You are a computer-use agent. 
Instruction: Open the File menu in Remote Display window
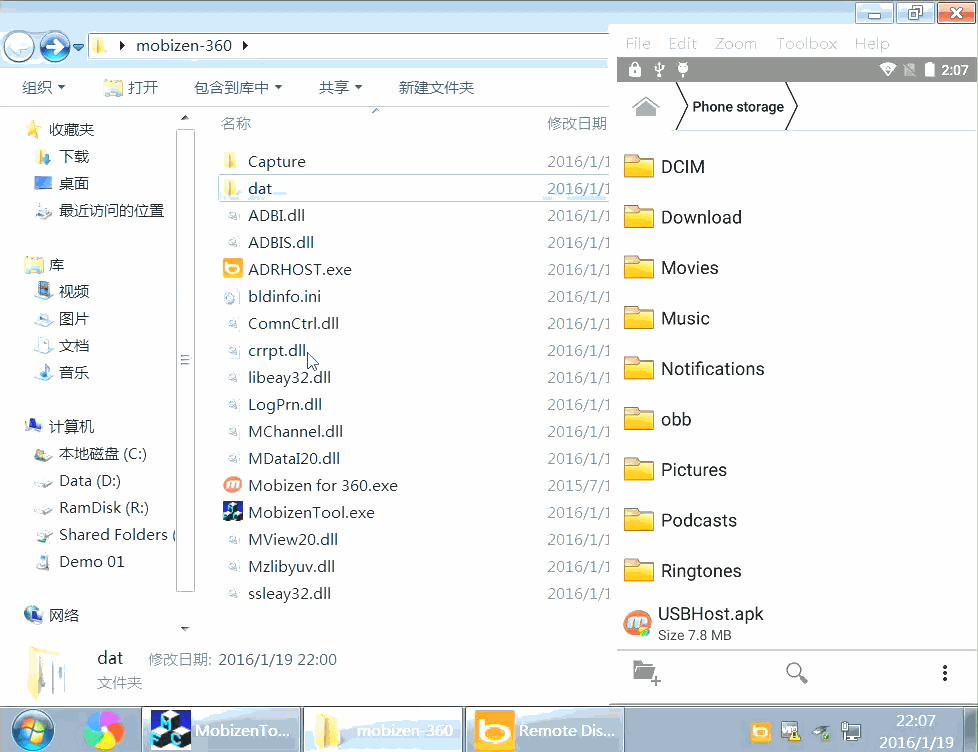(x=638, y=44)
